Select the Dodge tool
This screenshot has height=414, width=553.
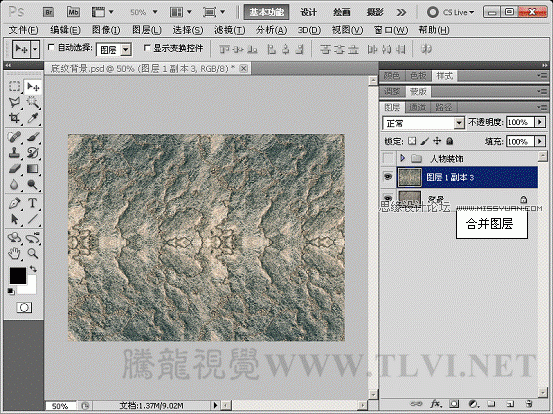pyautogui.click(x=33, y=184)
